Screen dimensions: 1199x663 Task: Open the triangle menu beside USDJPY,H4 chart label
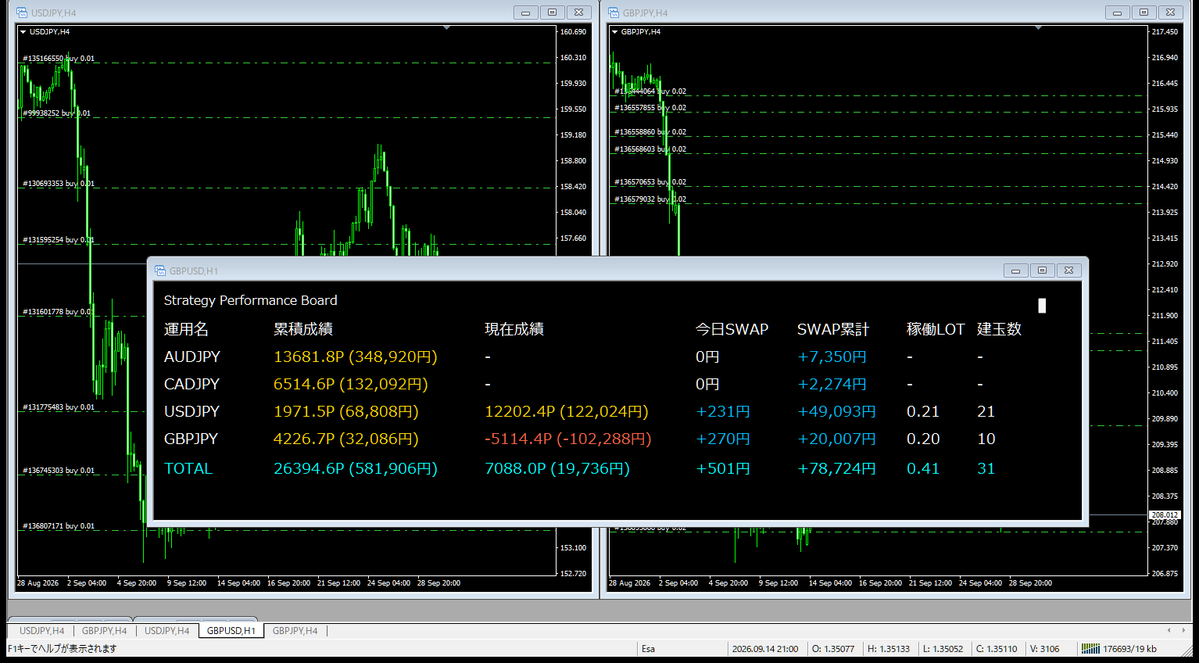coord(23,32)
